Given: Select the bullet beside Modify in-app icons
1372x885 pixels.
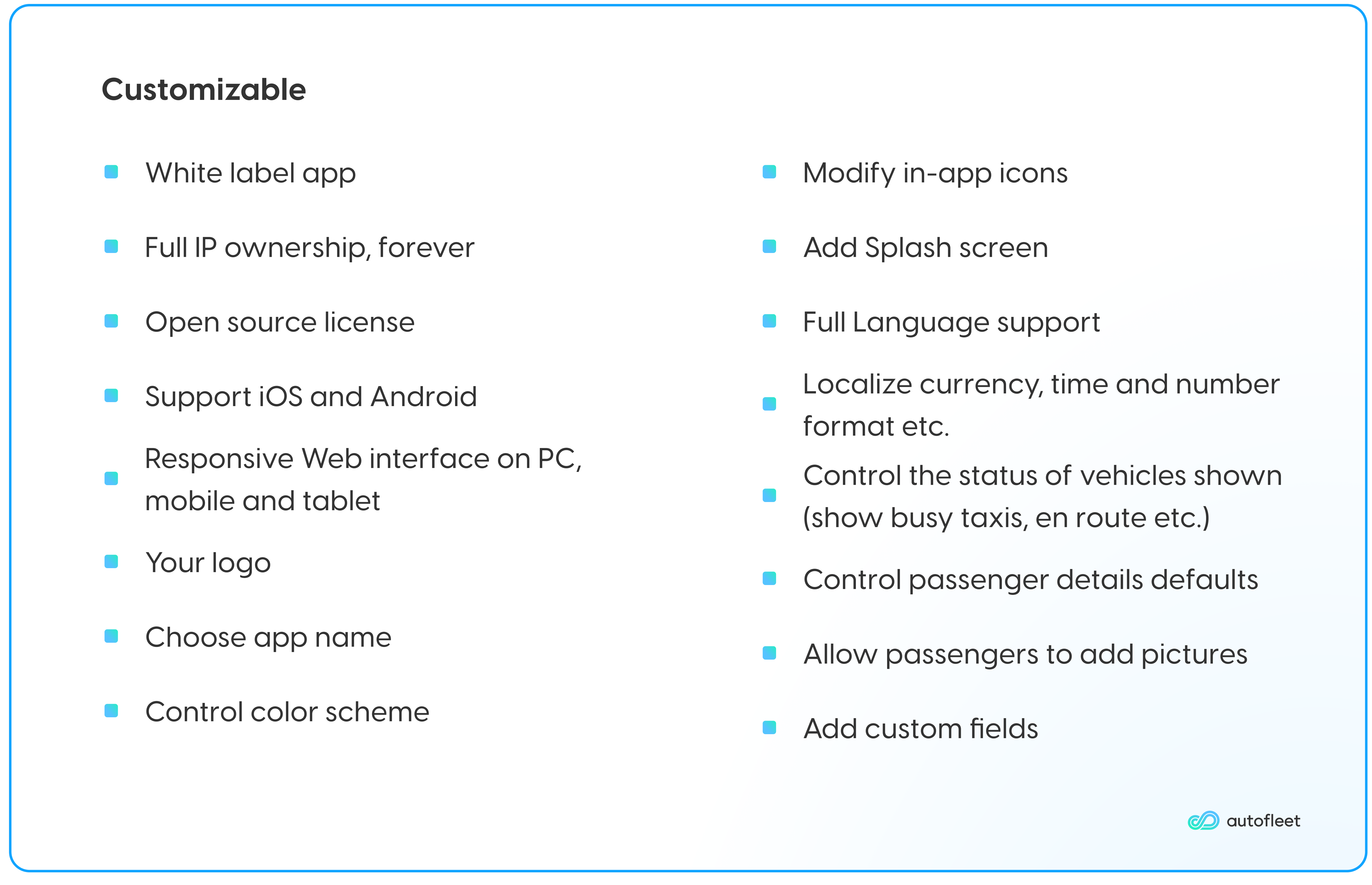Looking at the screenshot, I should click(769, 172).
